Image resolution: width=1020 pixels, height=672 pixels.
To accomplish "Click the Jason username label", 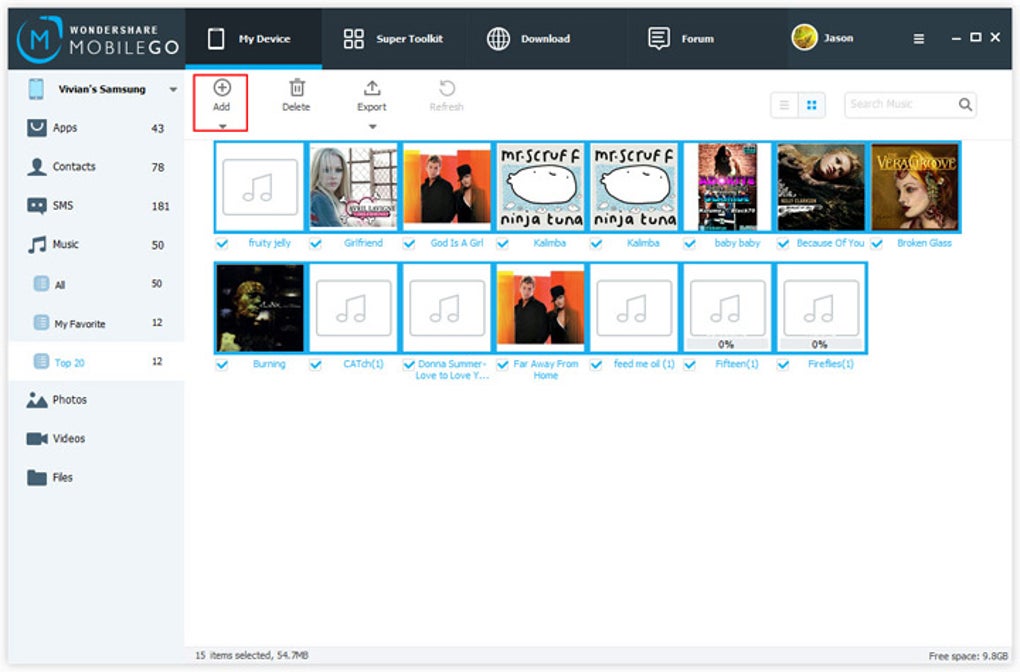I will (x=839, y=38).
